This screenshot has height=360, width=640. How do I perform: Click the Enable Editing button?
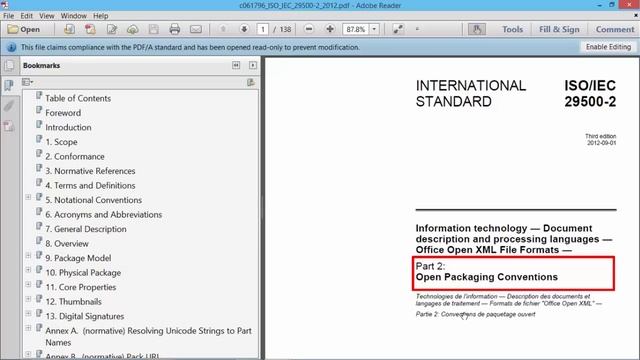(x=608, y=47)
